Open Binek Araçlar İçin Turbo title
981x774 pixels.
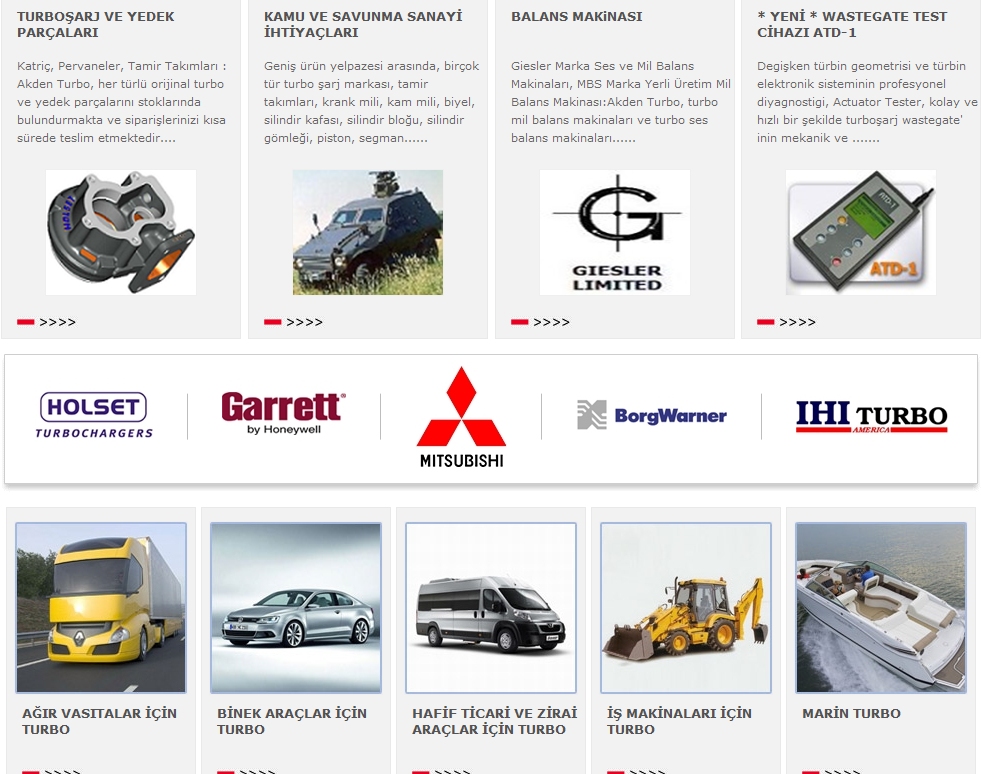click(292, 721)
